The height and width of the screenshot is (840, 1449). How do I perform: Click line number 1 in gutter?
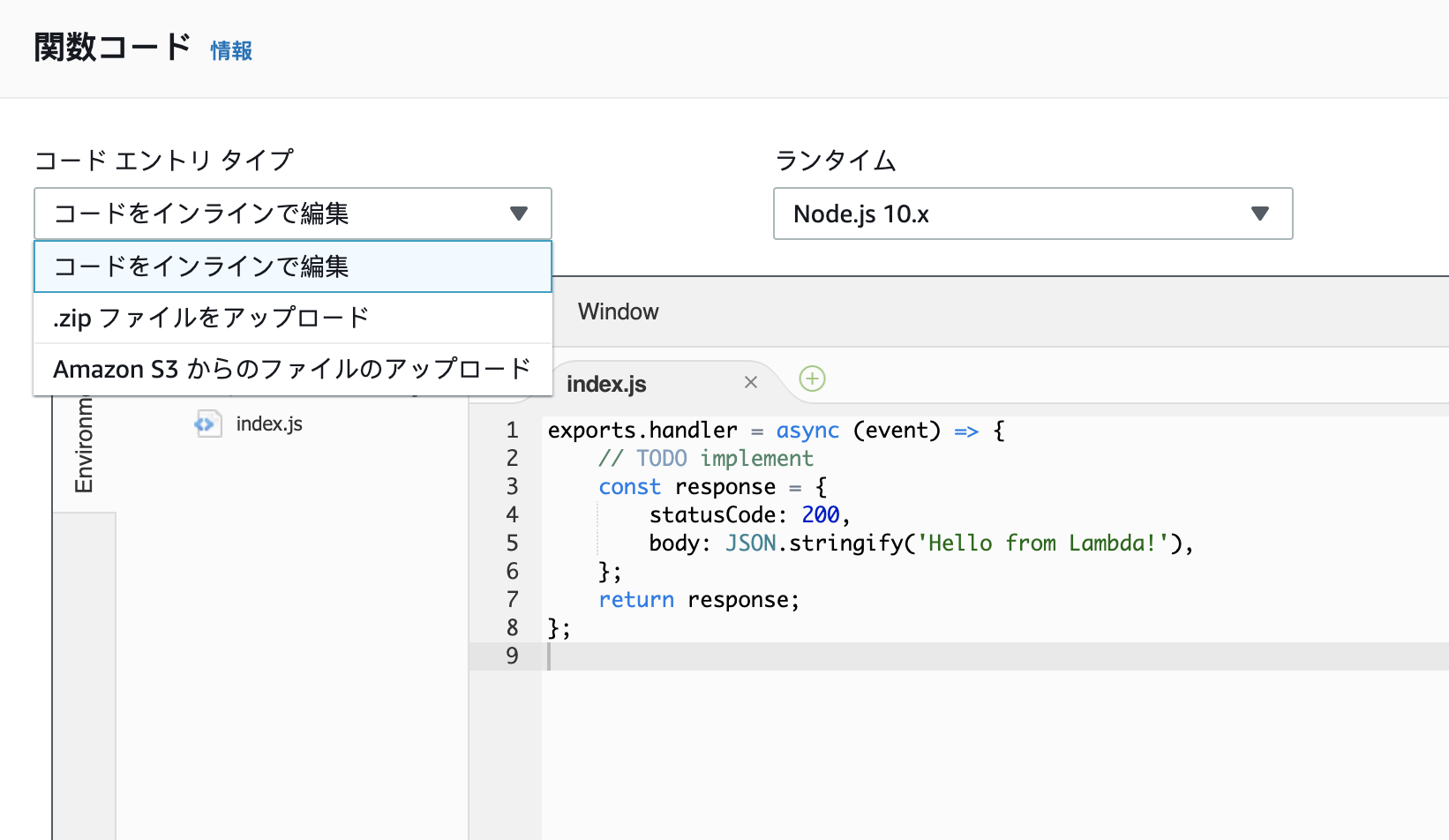tap(512, 430)
